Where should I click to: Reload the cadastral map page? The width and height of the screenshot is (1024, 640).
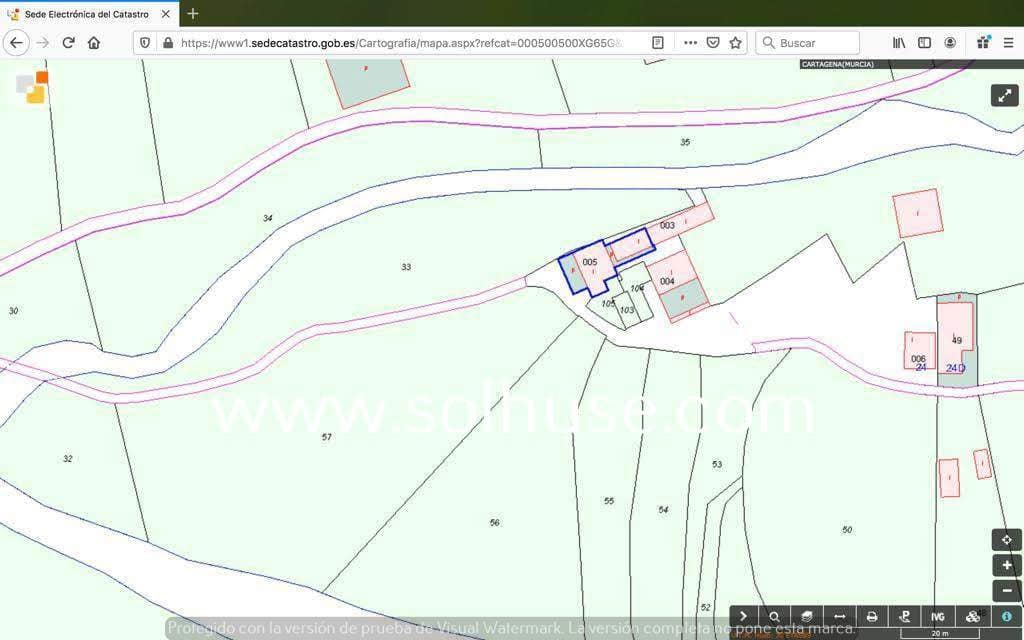[67, 42]
